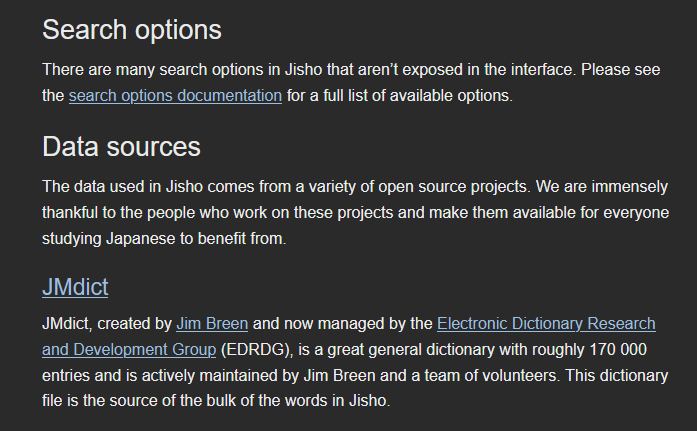
Task: Open the JMdict heading link
Action: (75, 287)
